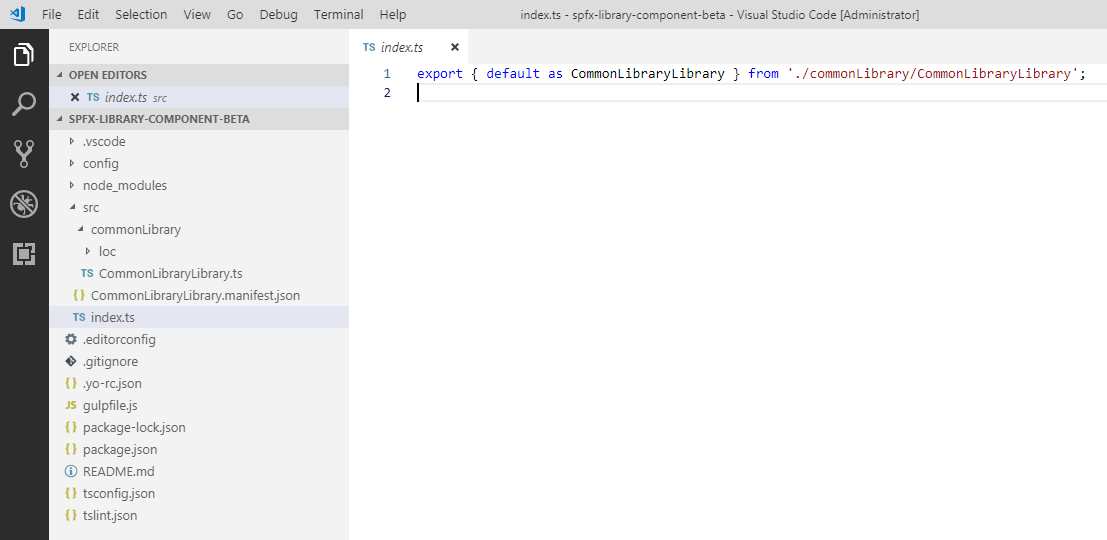Screen dimensions: 1107x540
Task: Open the Explorer view in activity bar
Action: (x=24, y=55)
